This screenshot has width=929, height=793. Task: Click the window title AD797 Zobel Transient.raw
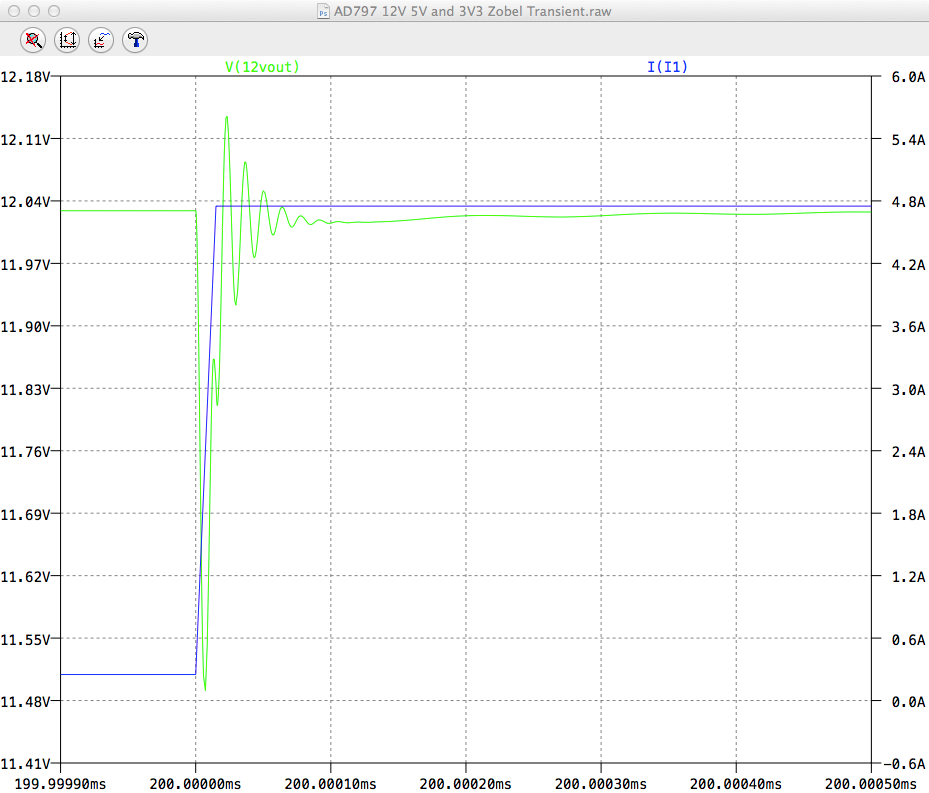point(472,11)
